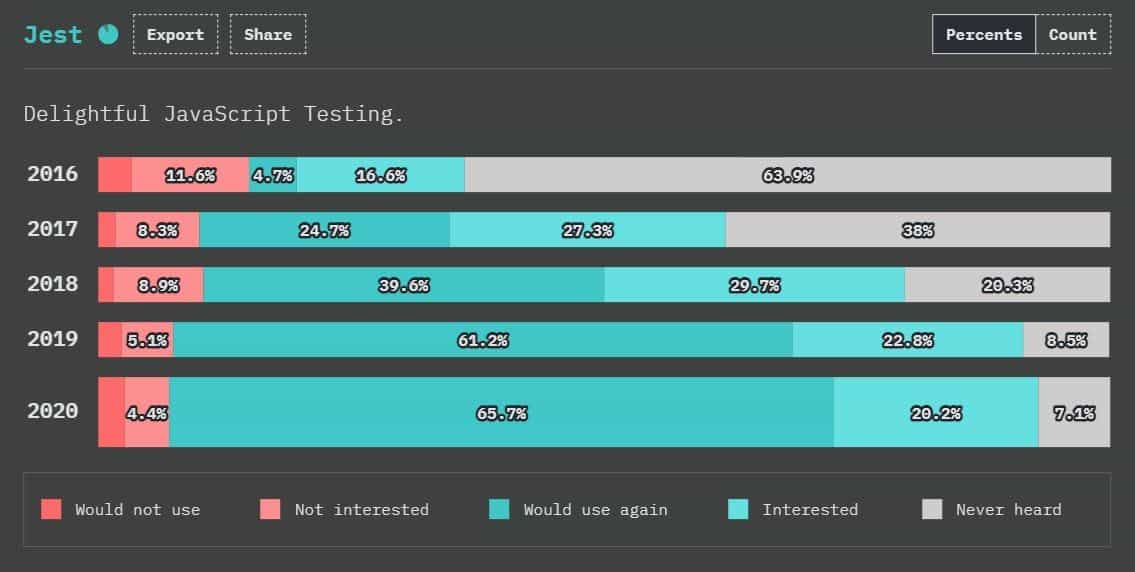Click the Share button
The width and height of the screenshot is (1135, 572).
point(268,34)
